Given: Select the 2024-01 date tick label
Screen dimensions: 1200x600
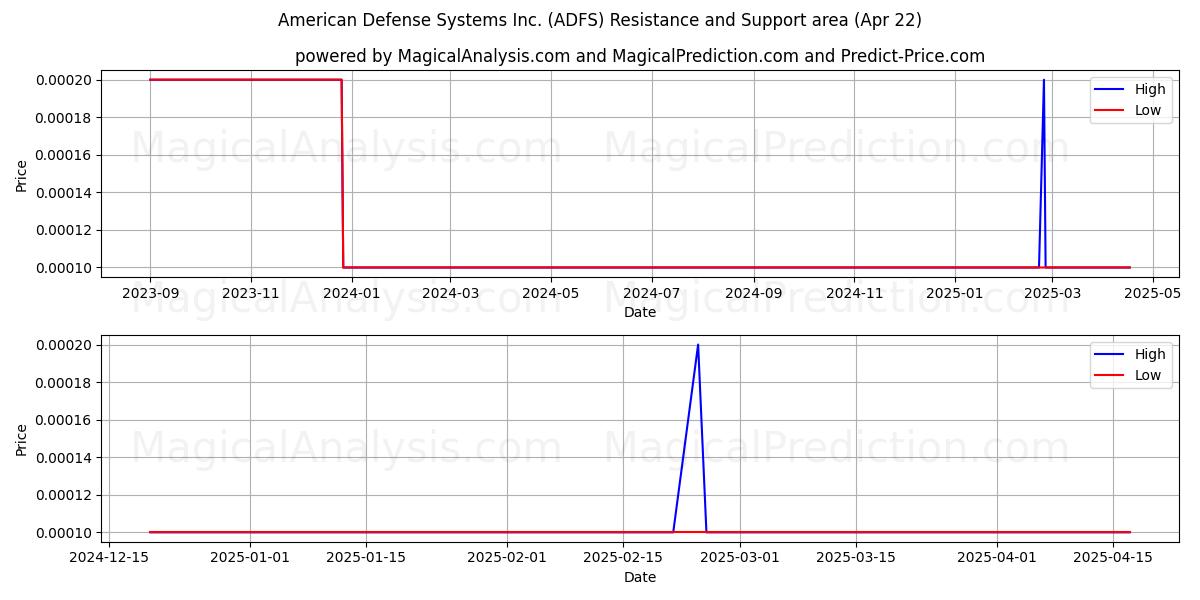Looking at the screenshot, I should [351, 294].
